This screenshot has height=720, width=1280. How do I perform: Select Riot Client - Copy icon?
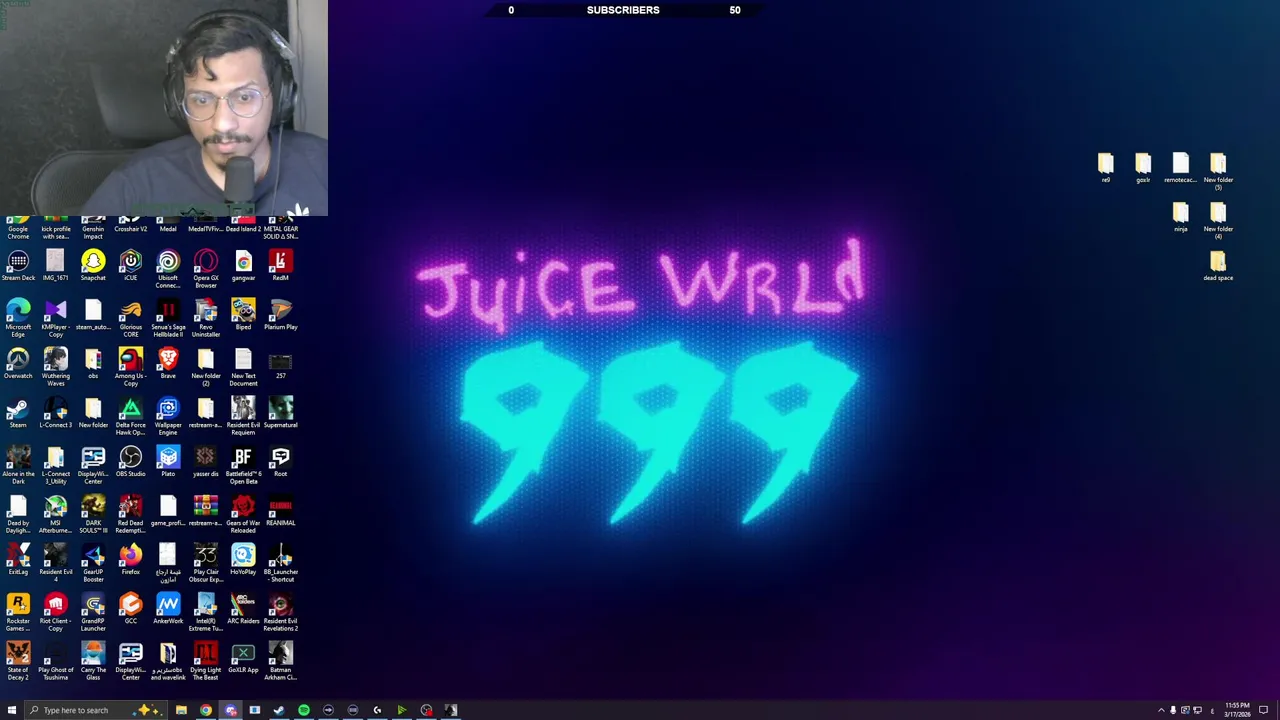point(56,613)
